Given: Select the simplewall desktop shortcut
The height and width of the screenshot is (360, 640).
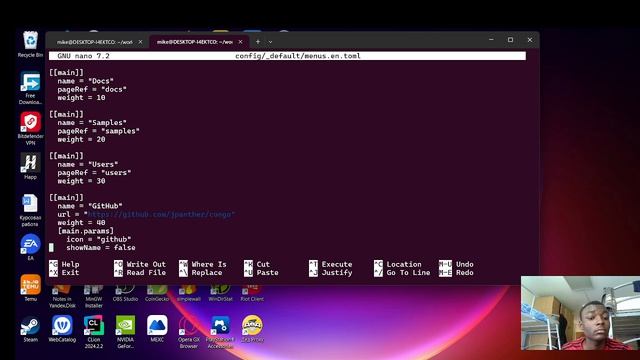Looking at the screenshot, I should tap(189, 294).
